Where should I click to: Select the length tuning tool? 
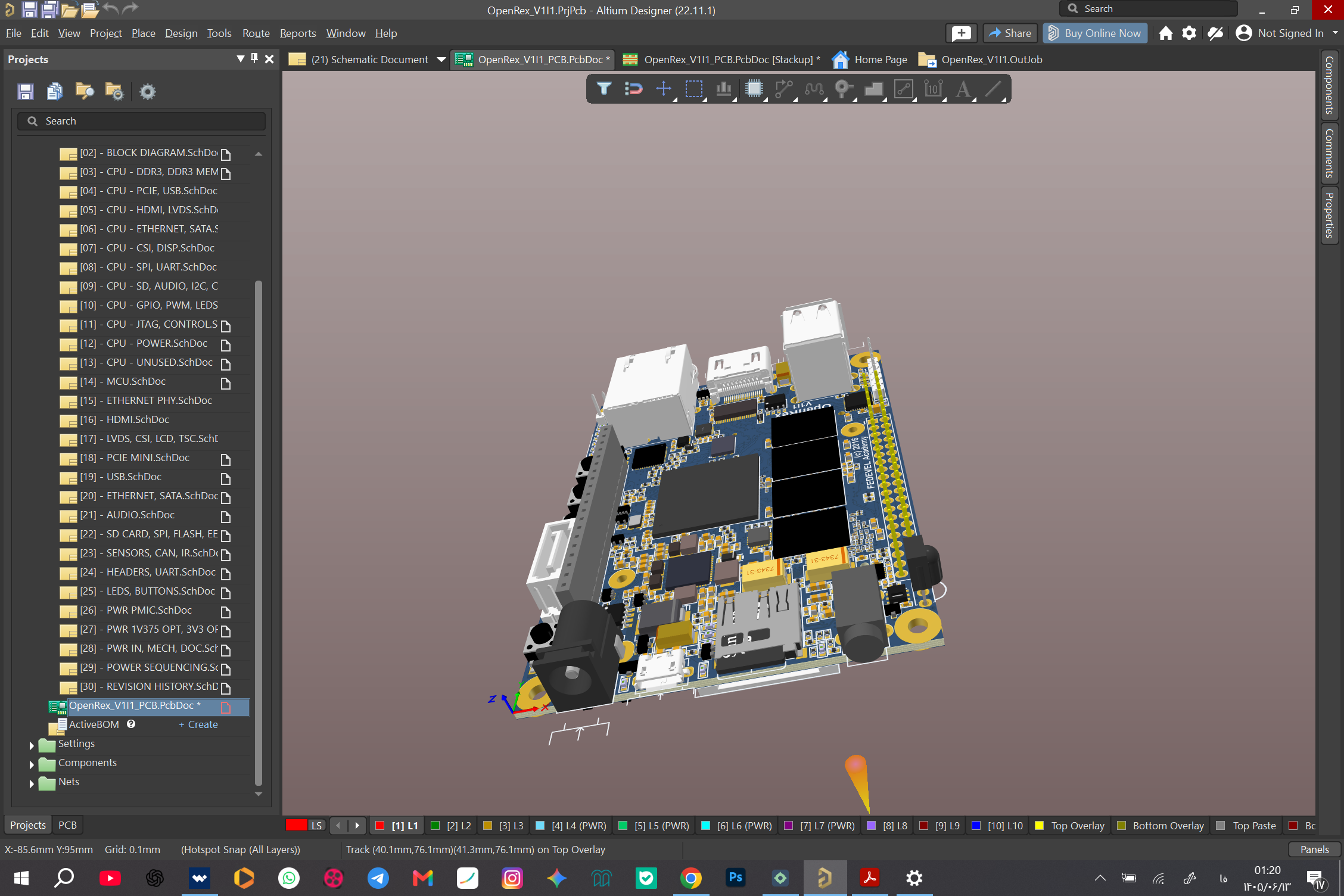point(814,89)
